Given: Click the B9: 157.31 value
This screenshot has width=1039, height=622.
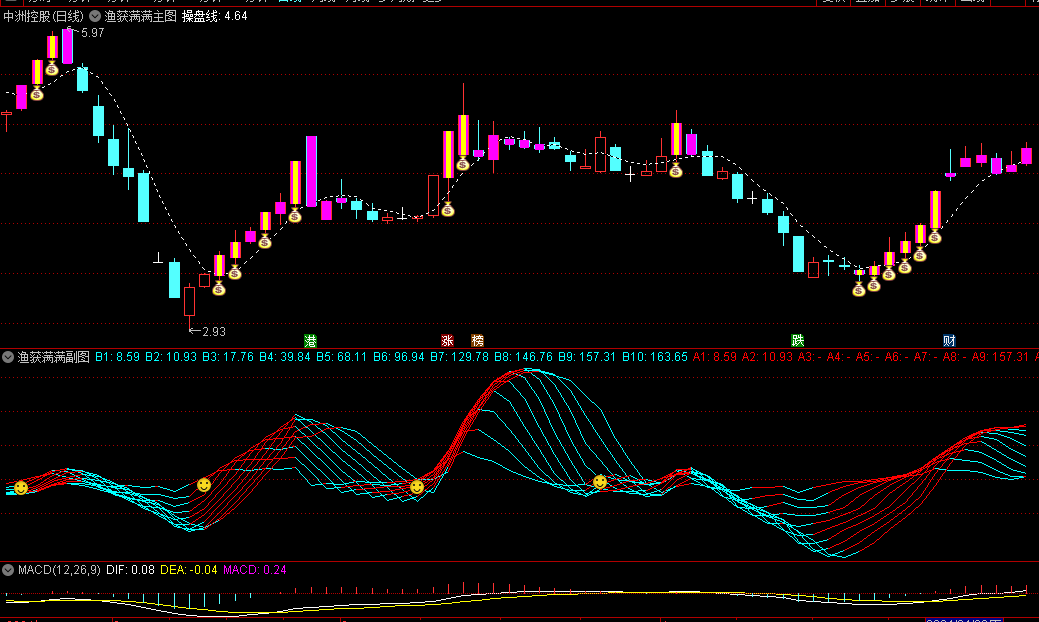Looking at the screenshot, I should tap(587, 357).
